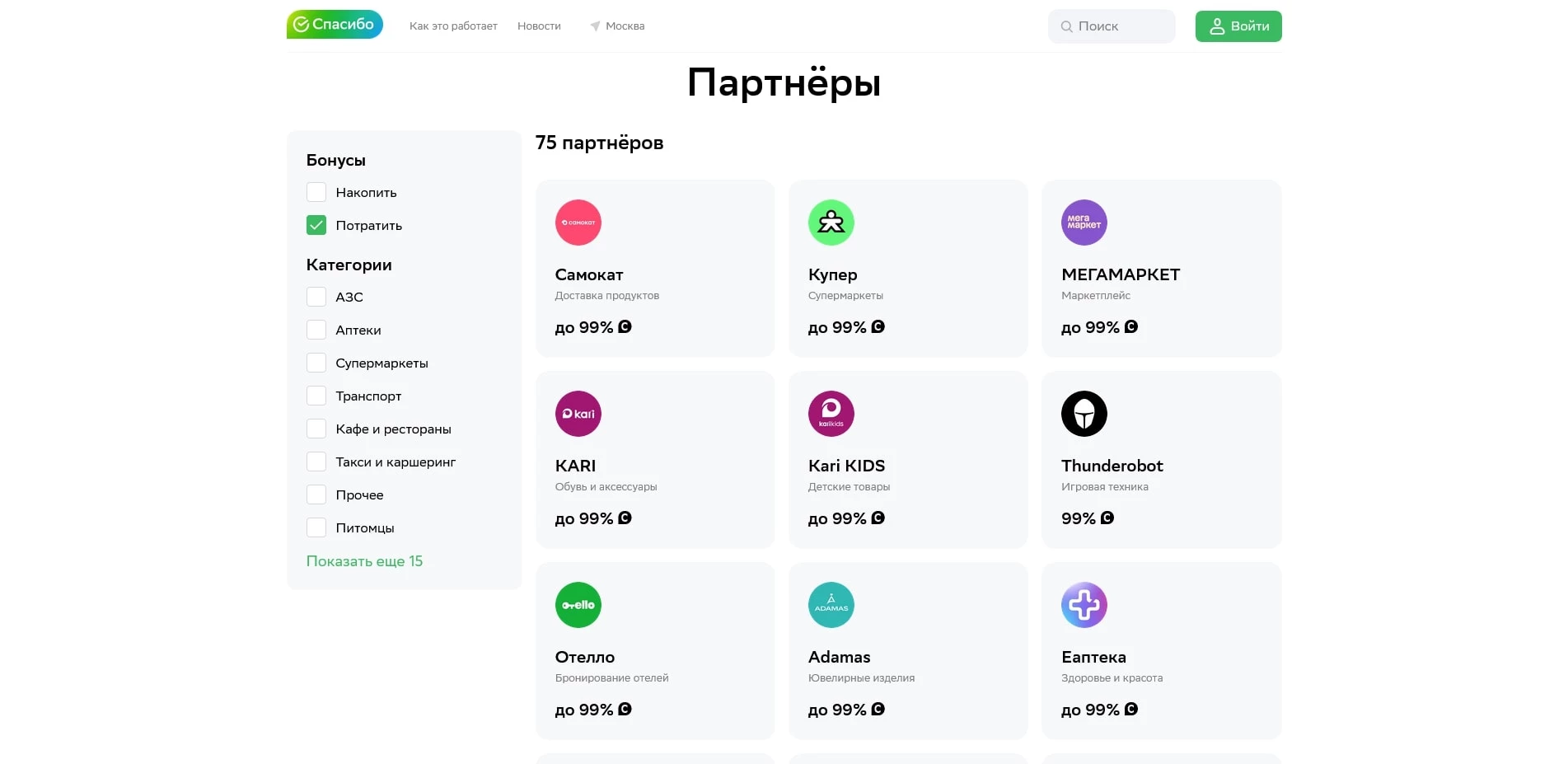1568x764 pixels.
Task: Click the Купер green logo icon
Action: pyautogui.click(x=831, y=222)
